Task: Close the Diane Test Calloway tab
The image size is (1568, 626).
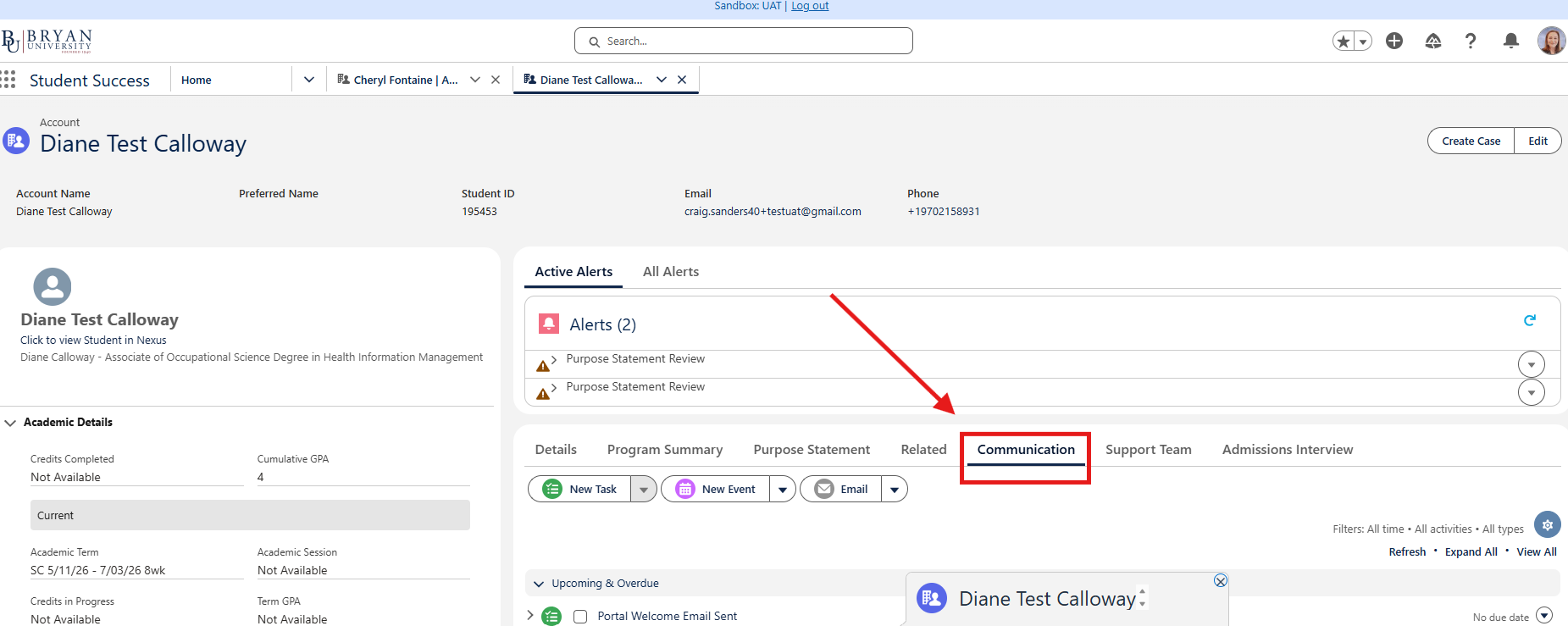Action: click(682, 80)
